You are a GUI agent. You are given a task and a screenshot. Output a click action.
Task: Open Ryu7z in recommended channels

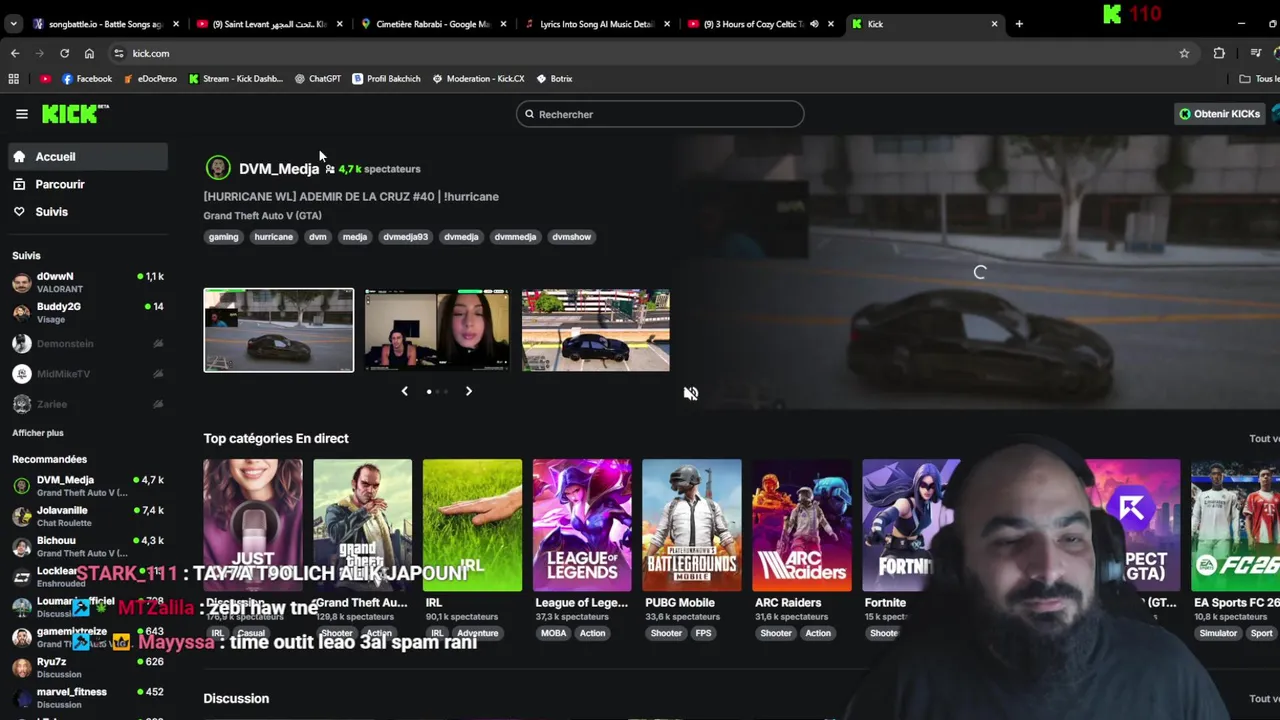pyautogui.click(x=88, y=667)
